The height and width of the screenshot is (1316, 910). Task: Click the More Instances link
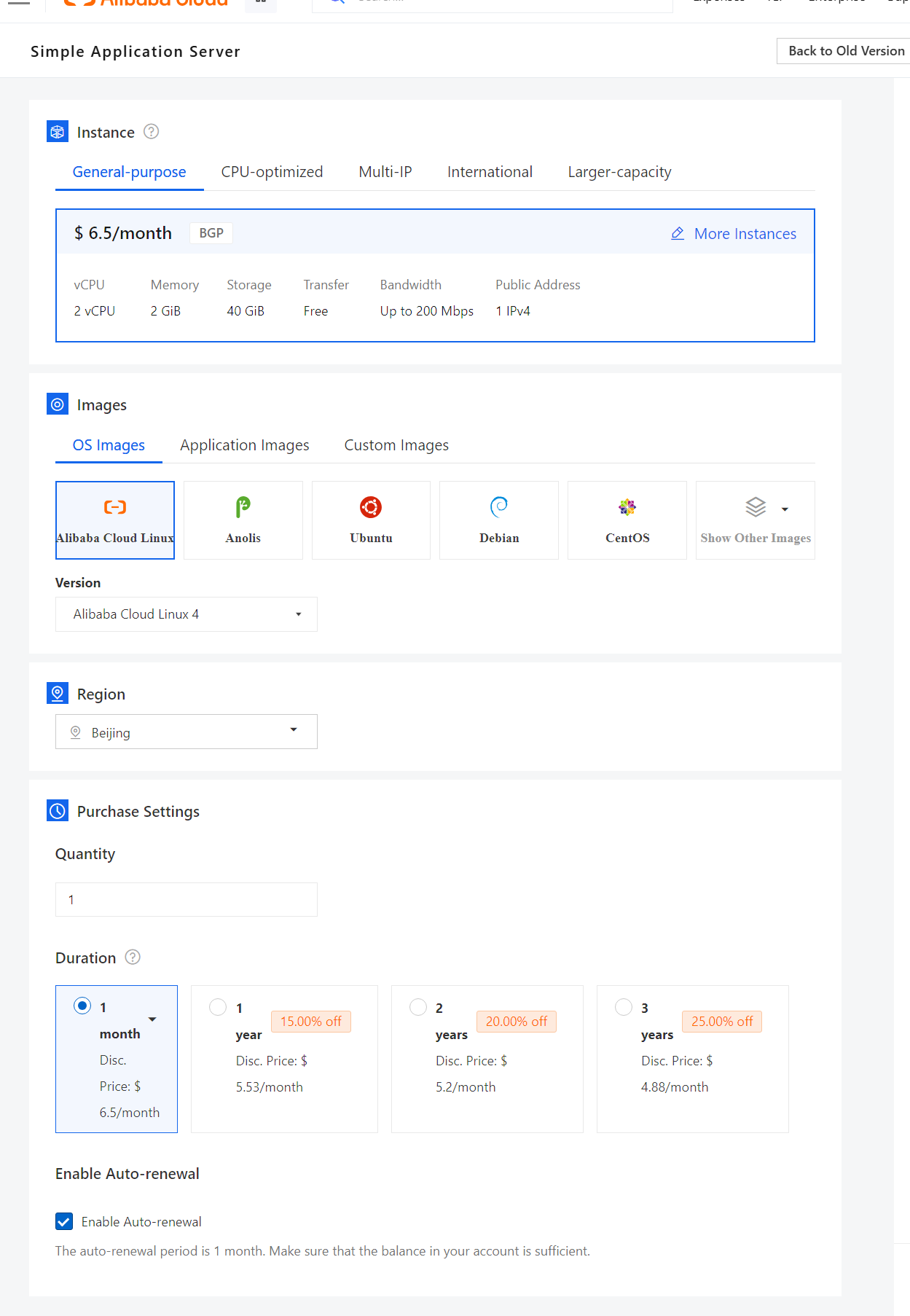[x=745, y=234]
